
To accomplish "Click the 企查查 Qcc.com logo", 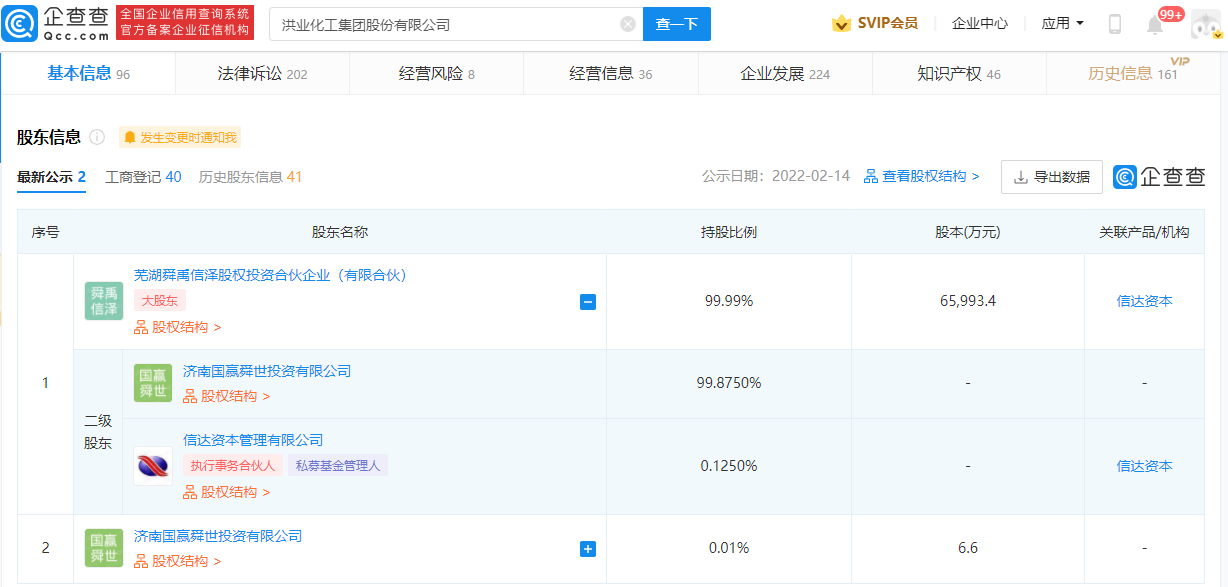I will point(56,23).
